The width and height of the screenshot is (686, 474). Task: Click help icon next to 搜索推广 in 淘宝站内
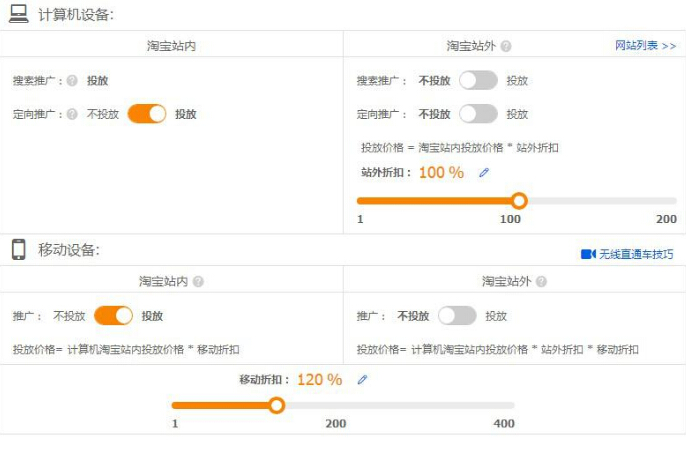point(72,81)
